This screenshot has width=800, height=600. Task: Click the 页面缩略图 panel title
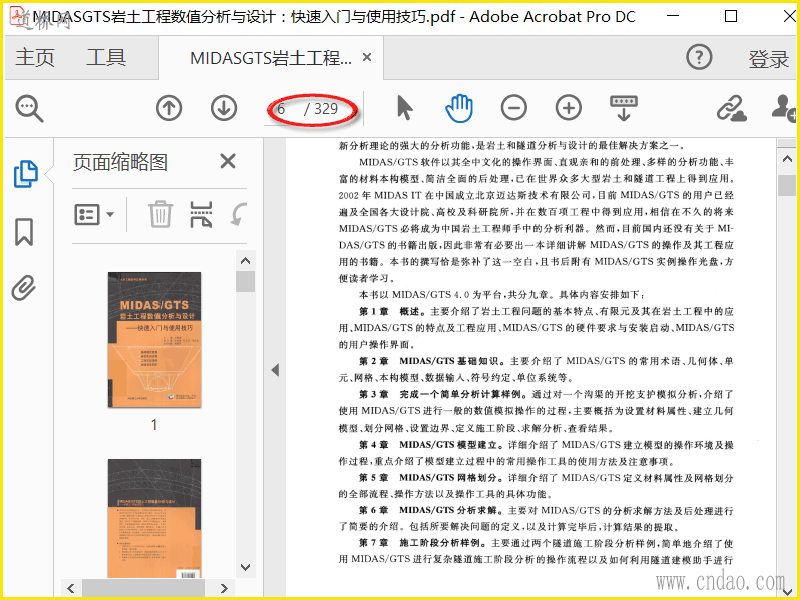tap(120, 162)
